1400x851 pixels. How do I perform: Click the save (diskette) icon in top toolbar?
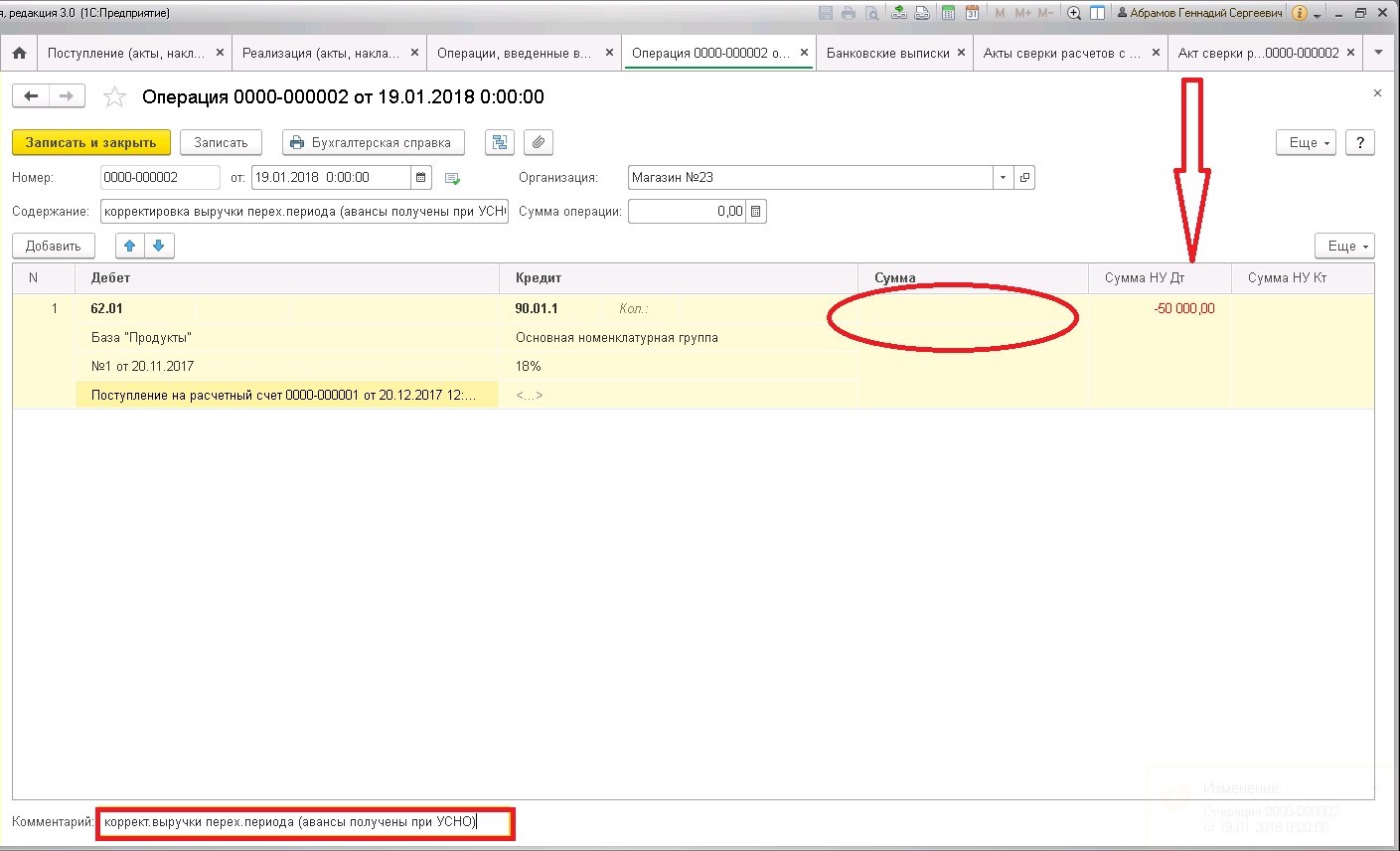coord(826,13)
